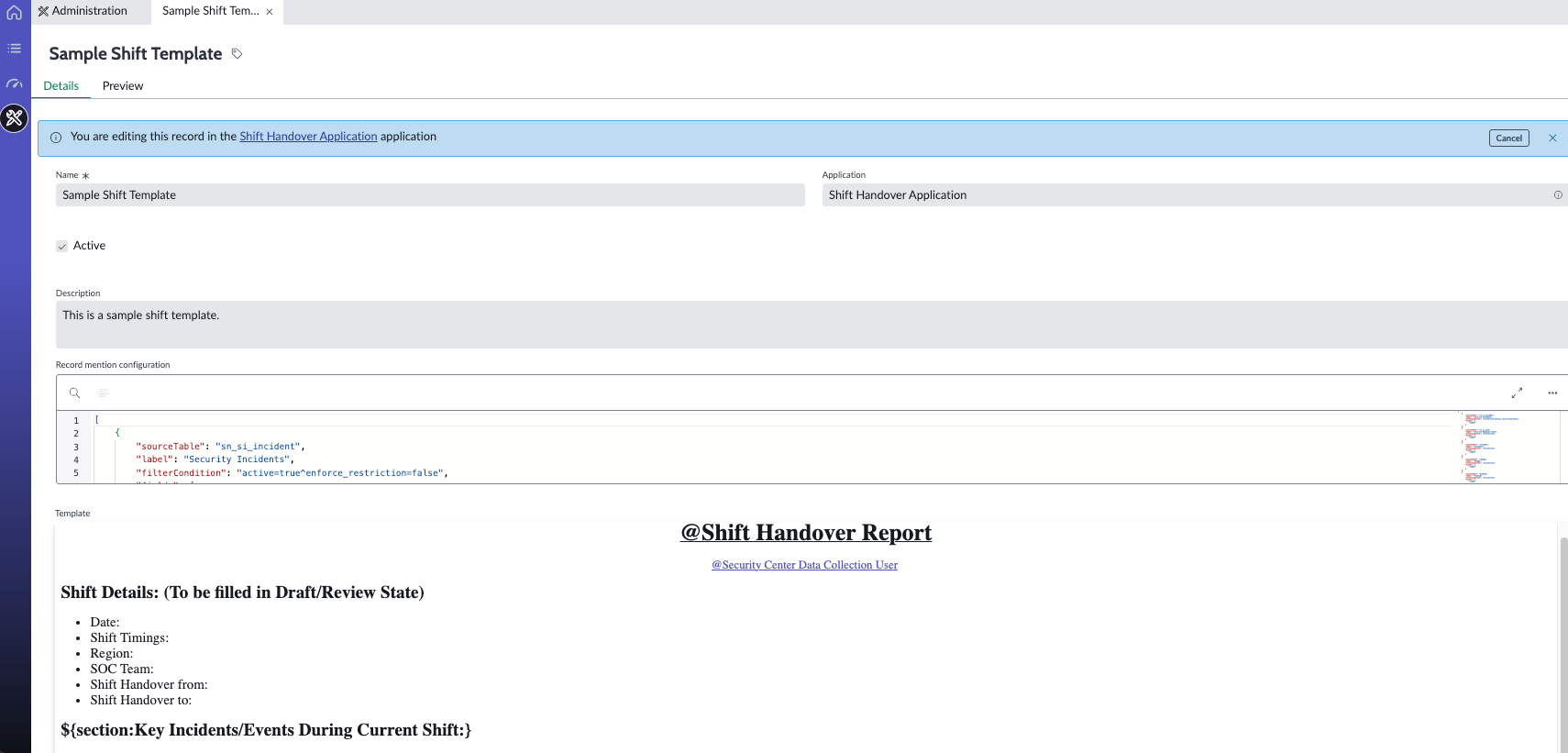
Task: Click the @Shift Handover Report heading
Action: 806,533
